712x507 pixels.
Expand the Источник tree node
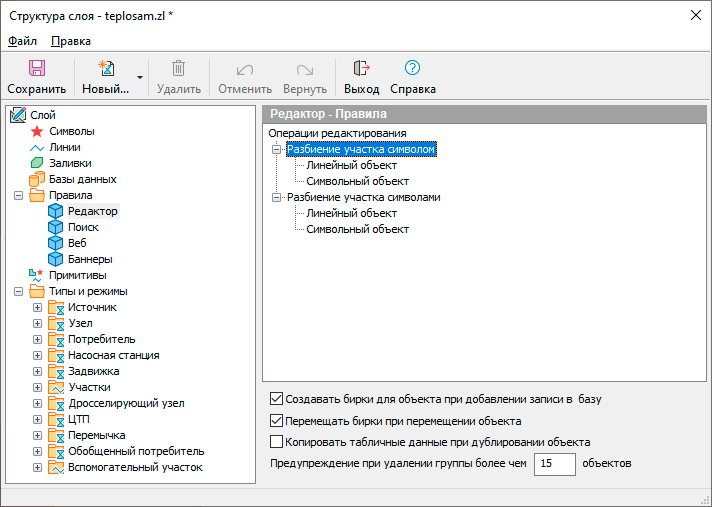(x=38, y=307)
